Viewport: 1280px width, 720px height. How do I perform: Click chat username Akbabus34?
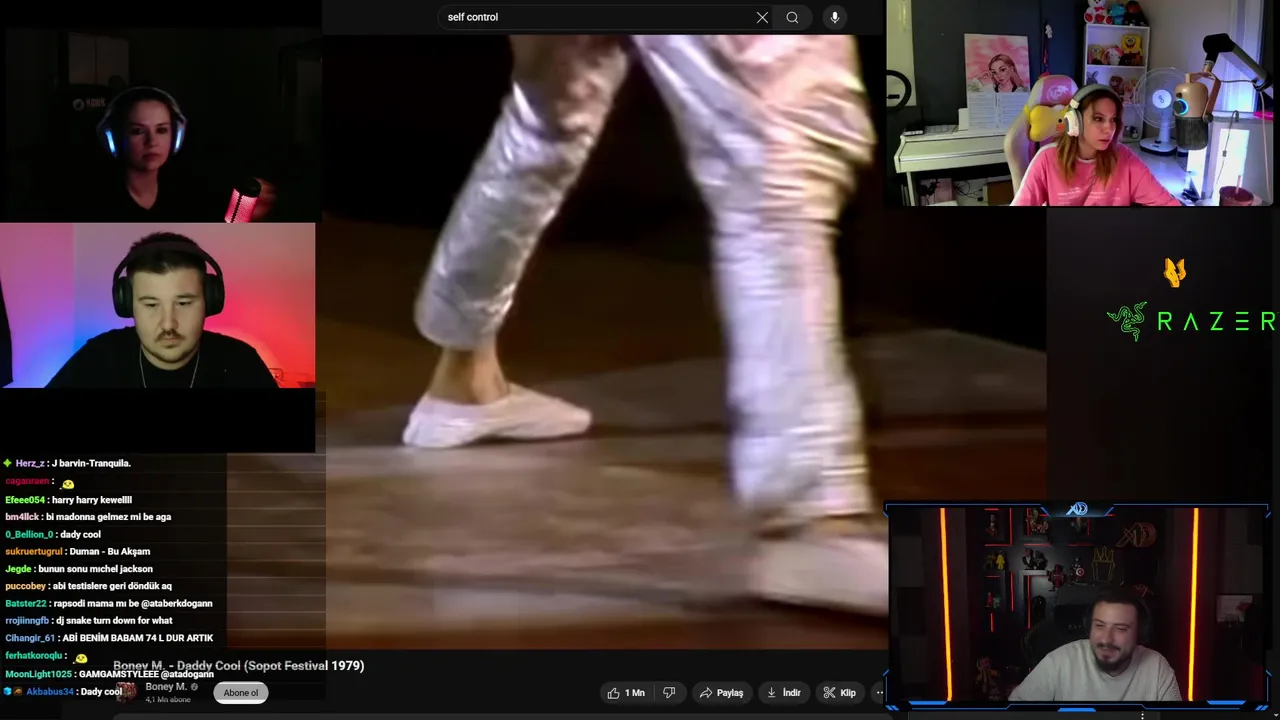(x=49, y=692)
